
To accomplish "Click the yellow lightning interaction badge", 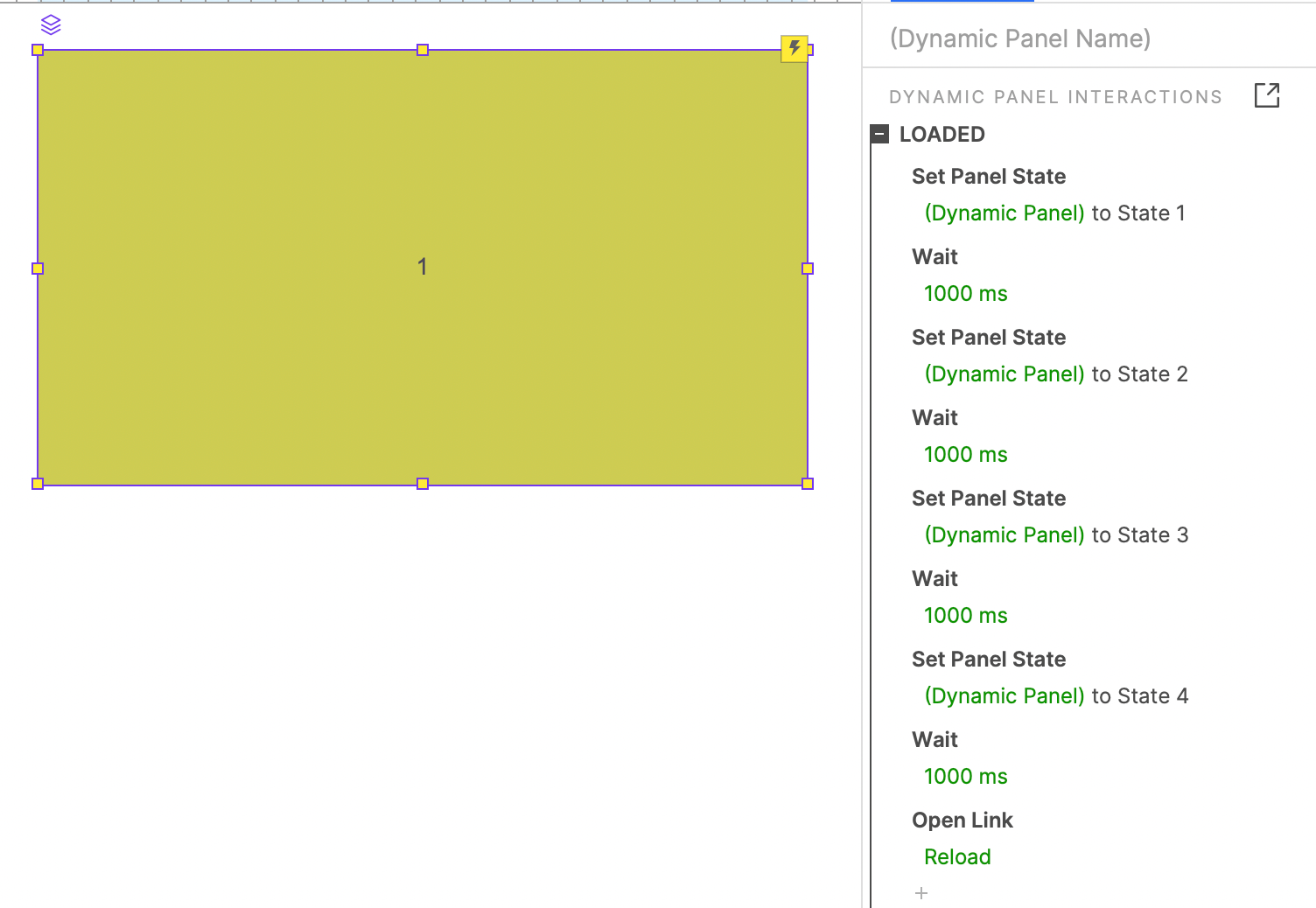I will point(794,48).
